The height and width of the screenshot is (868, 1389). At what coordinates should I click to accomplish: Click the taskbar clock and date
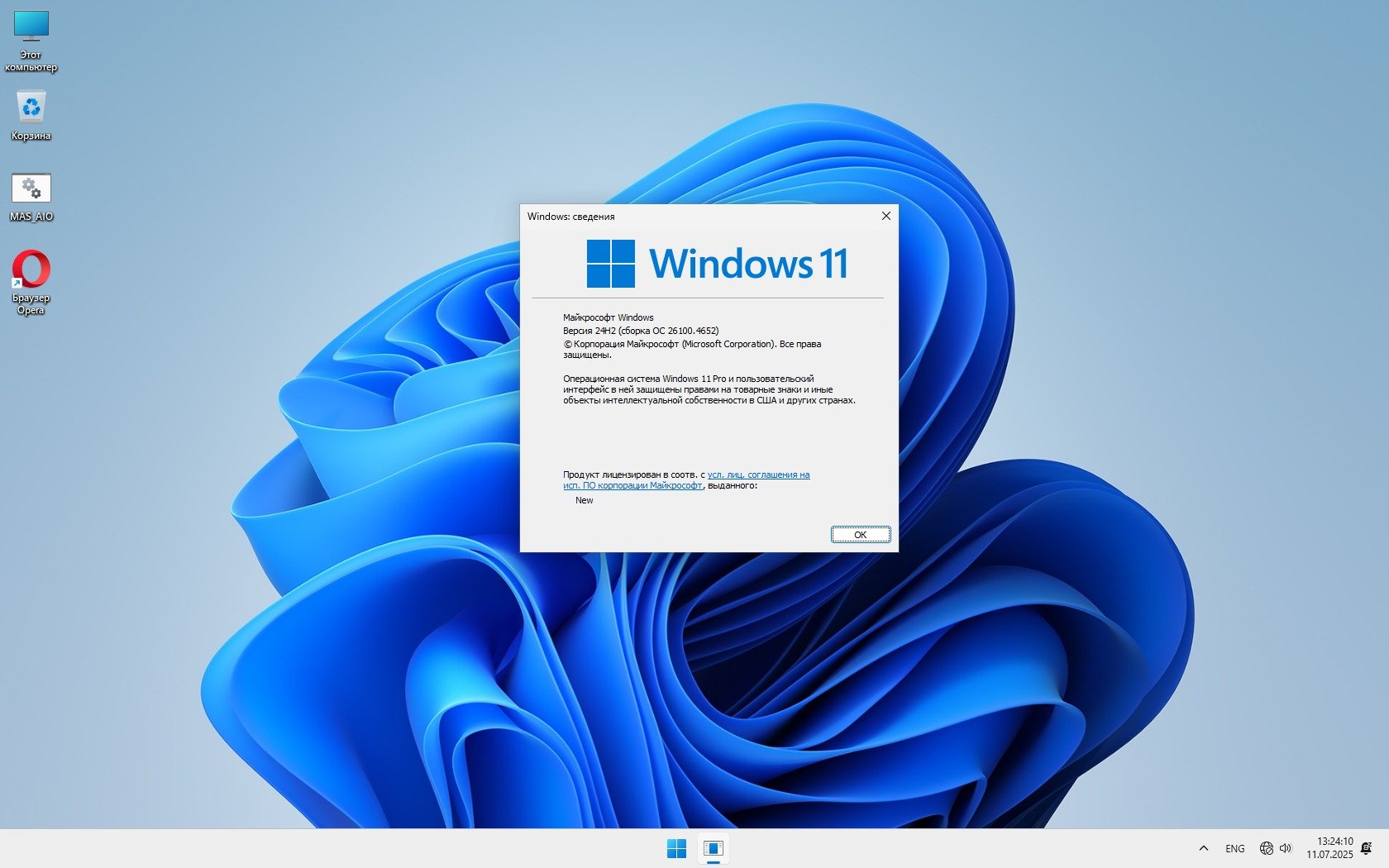coord(1329,848)
